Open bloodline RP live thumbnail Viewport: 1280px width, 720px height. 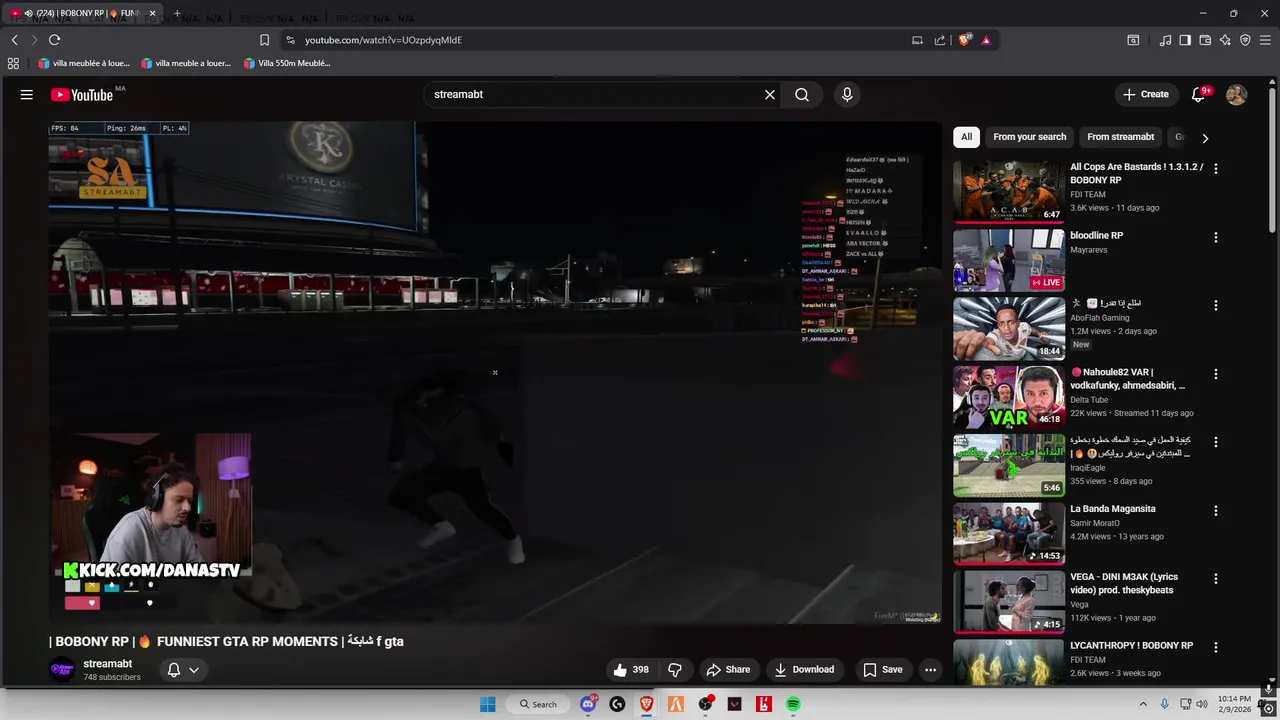point(1008,260)
